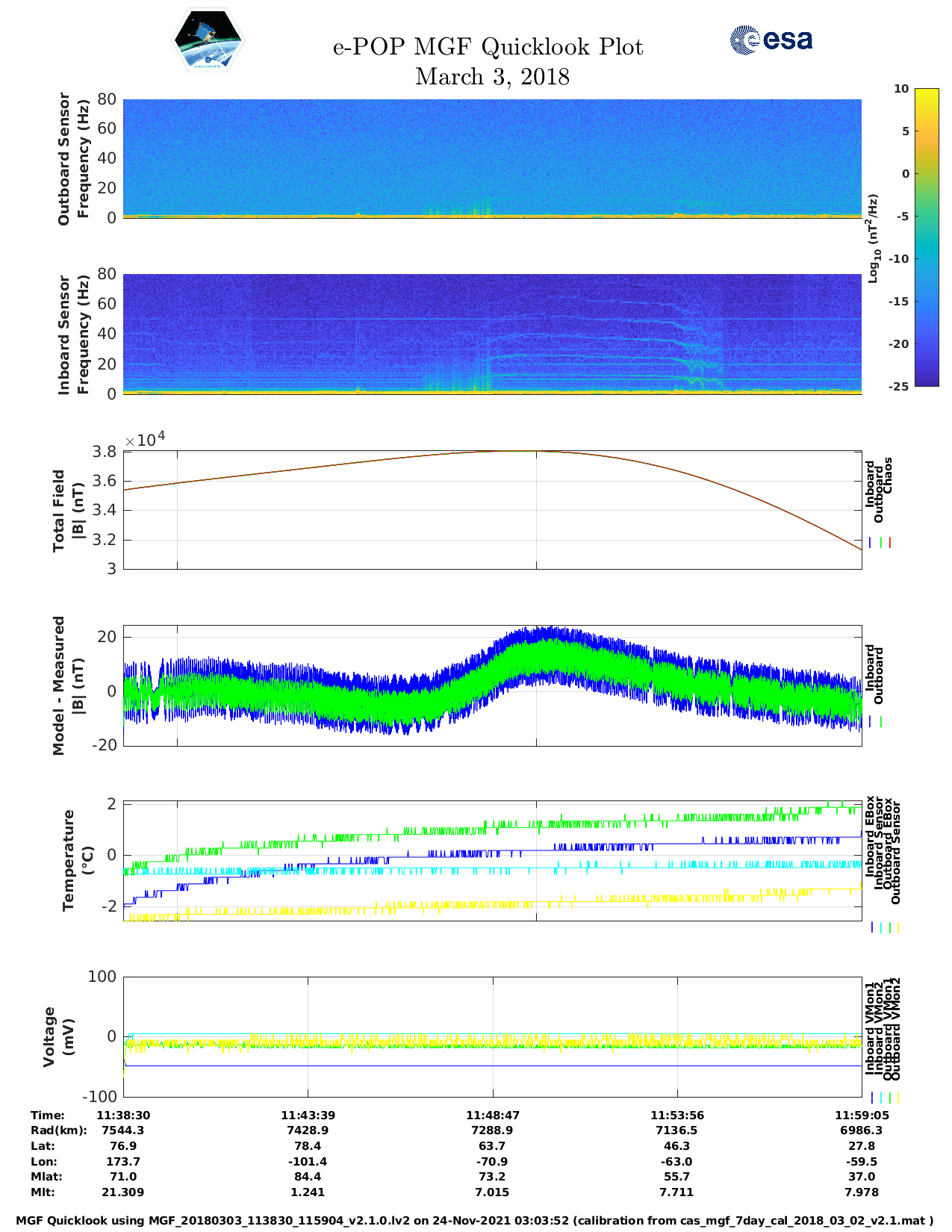The height and width of the screenshot is (1232, 952).
Task: Click the green Outboard marker in Model-Measured legend
Action: click(881, 722)
